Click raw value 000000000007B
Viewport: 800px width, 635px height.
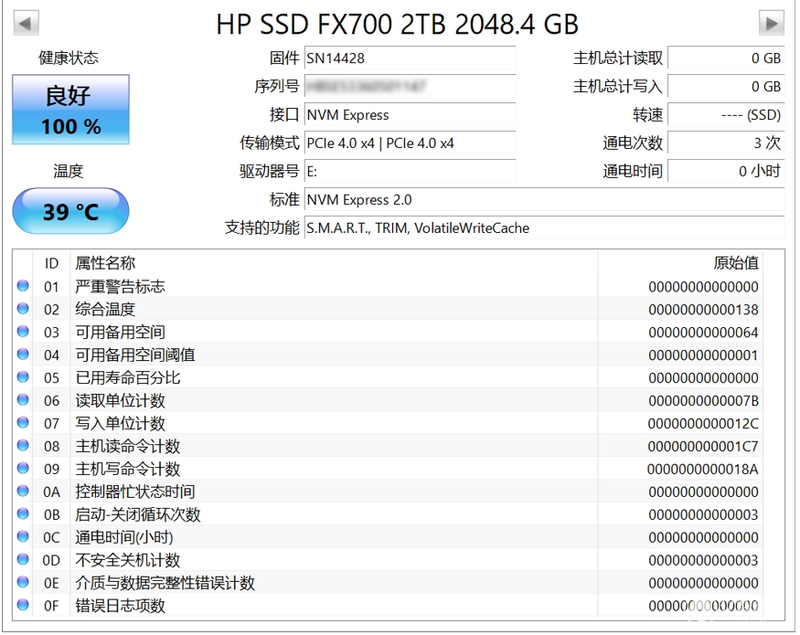pyautogui.click(x=703, y=401)
